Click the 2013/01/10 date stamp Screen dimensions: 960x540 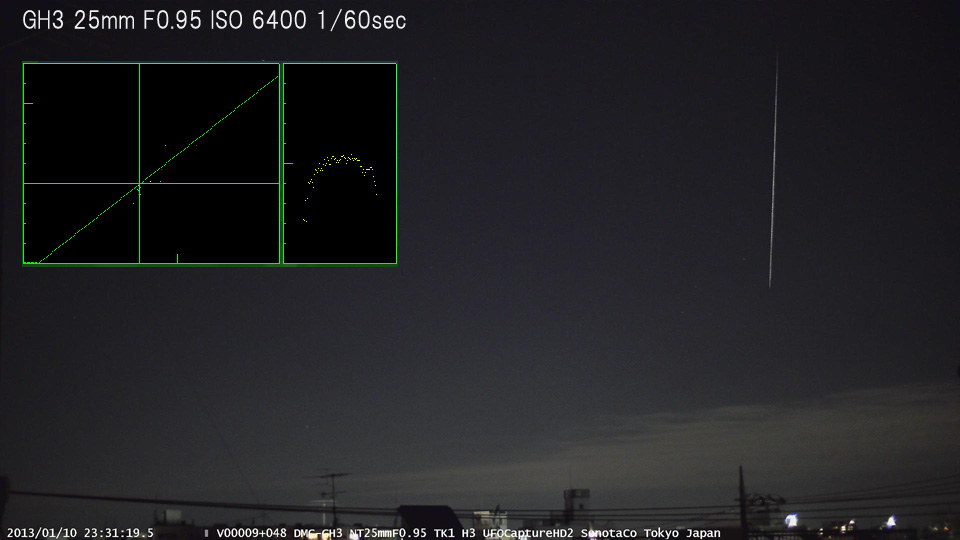tap(38, 533)
